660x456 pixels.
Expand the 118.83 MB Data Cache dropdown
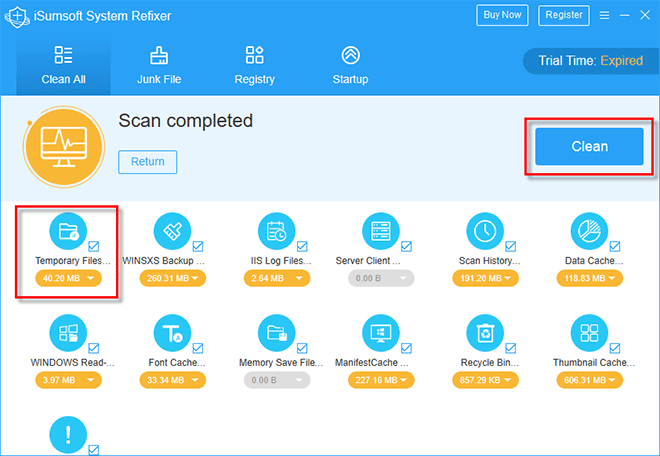tap(589, 278)
